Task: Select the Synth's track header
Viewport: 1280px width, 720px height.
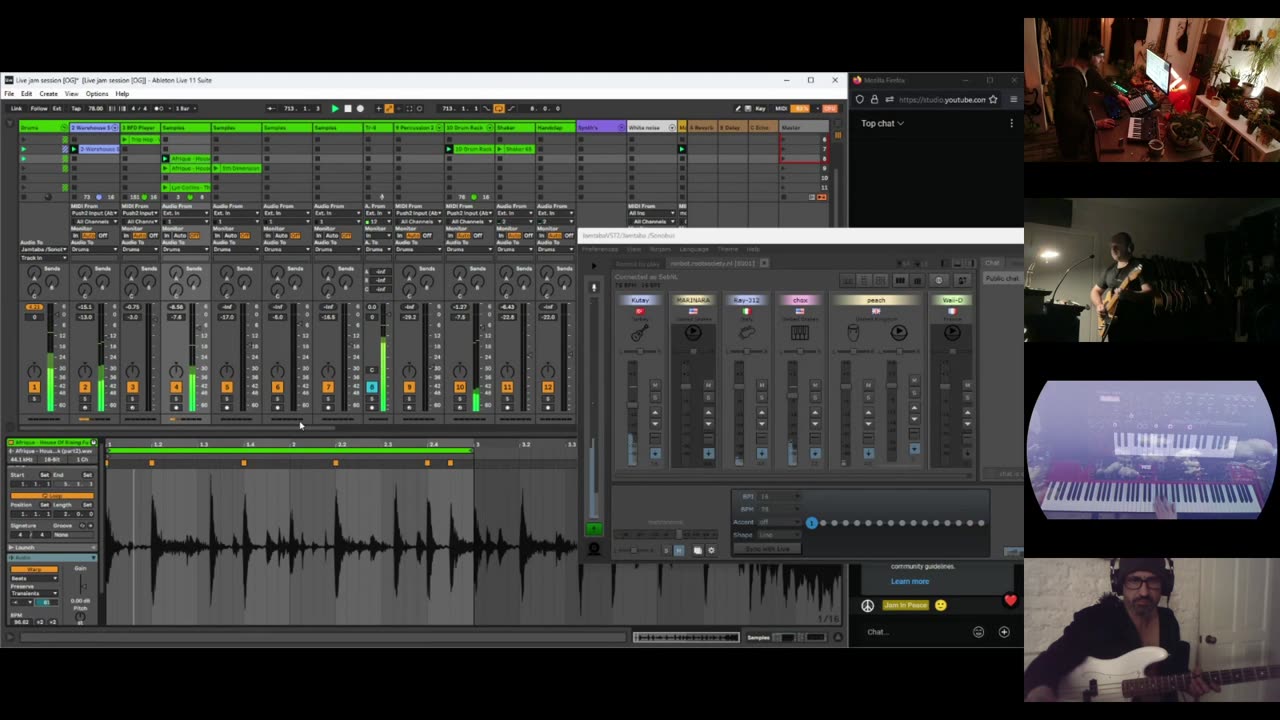Action: pos(601,128)
